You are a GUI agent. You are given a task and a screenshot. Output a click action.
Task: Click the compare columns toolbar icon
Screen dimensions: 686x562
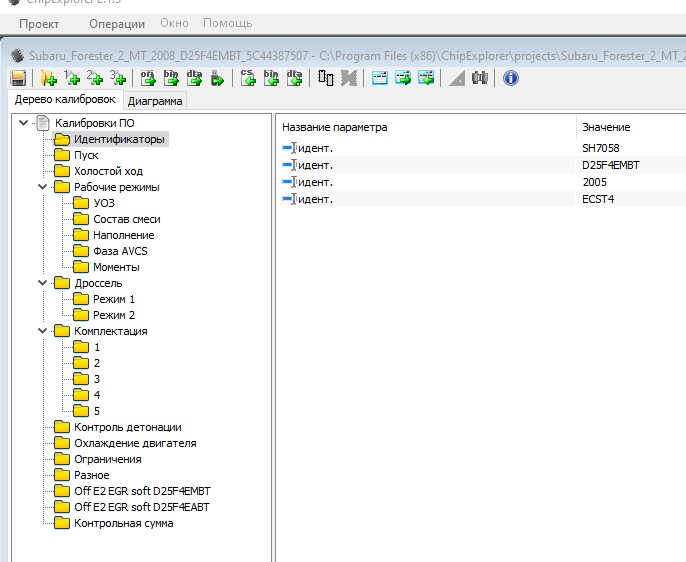[326, 78]
